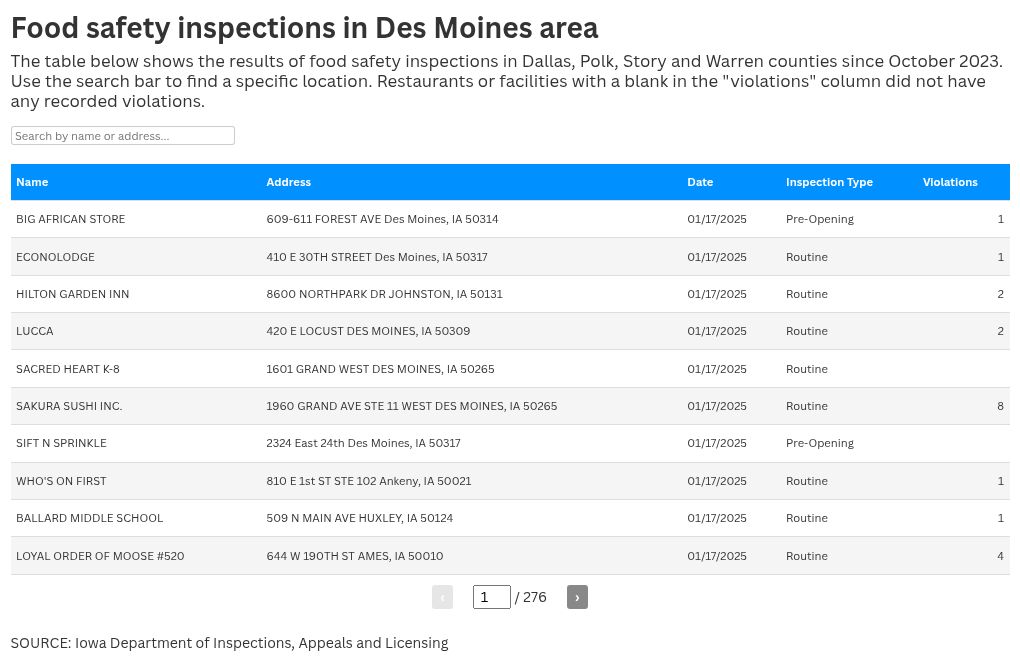Image resolution: width=1020 pixels, height=662 pixels.
Task: Click the page number input box
Action: tap(491, 596)
